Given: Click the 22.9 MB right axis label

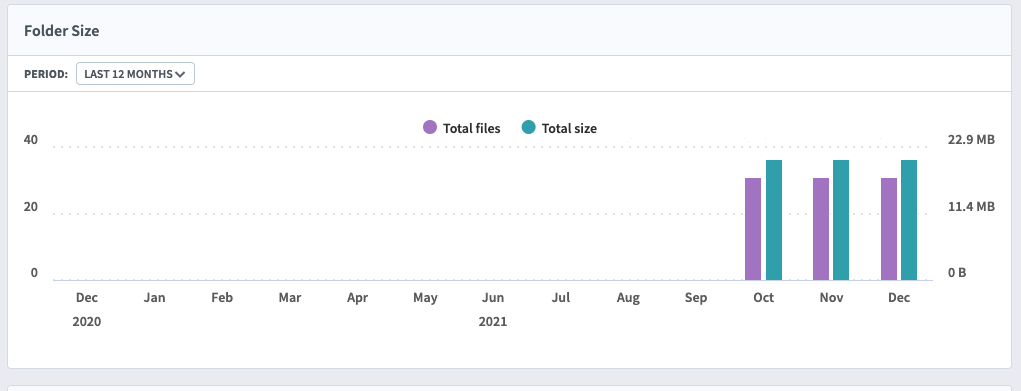Looking at the screenshot, I should (x=972, y=139).
